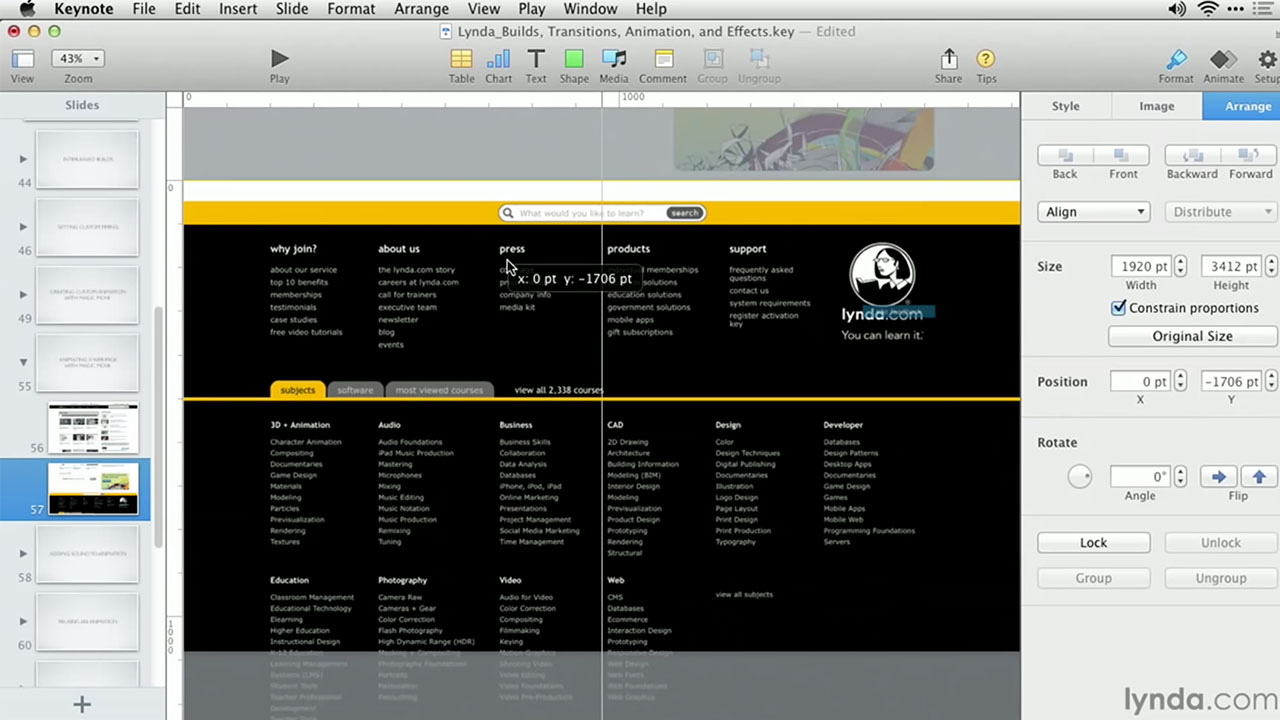Expand slide 60 group triangle
Screen dimensions: 1280x720
pos(23,621)
